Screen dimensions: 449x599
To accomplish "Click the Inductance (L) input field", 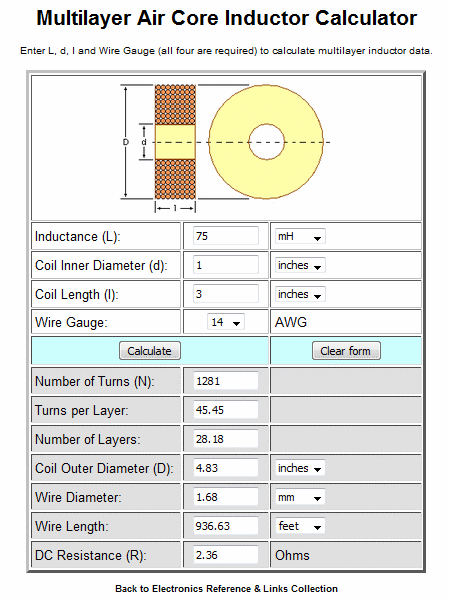I will click(225, 236).
